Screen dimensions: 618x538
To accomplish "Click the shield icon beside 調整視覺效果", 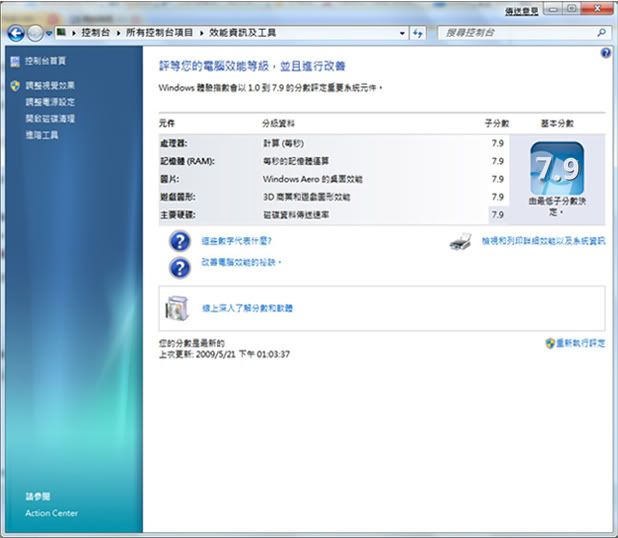I will [15, 86].
